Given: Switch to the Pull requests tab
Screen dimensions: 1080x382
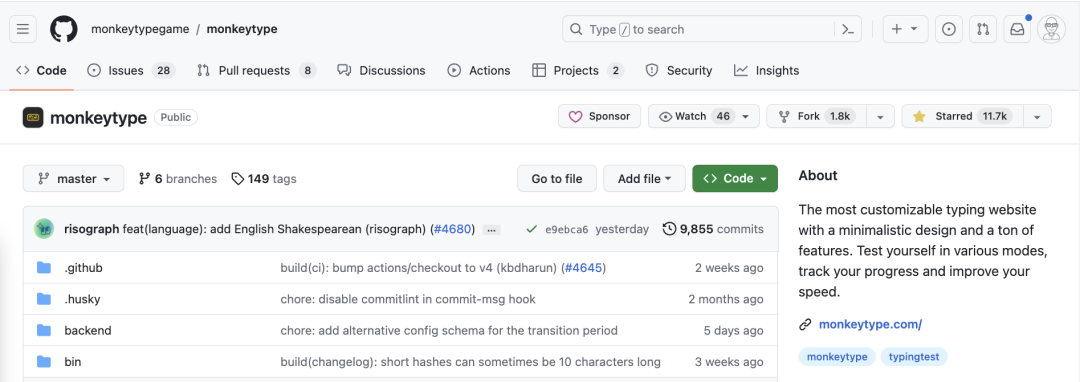Looking at the screenshot, I should click(256, 70).
